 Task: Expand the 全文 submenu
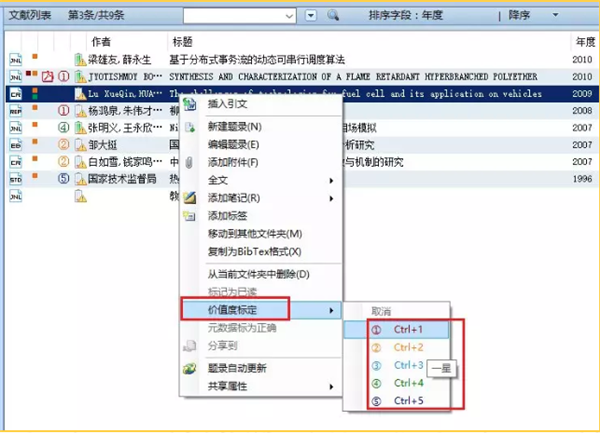coord(261,180)
